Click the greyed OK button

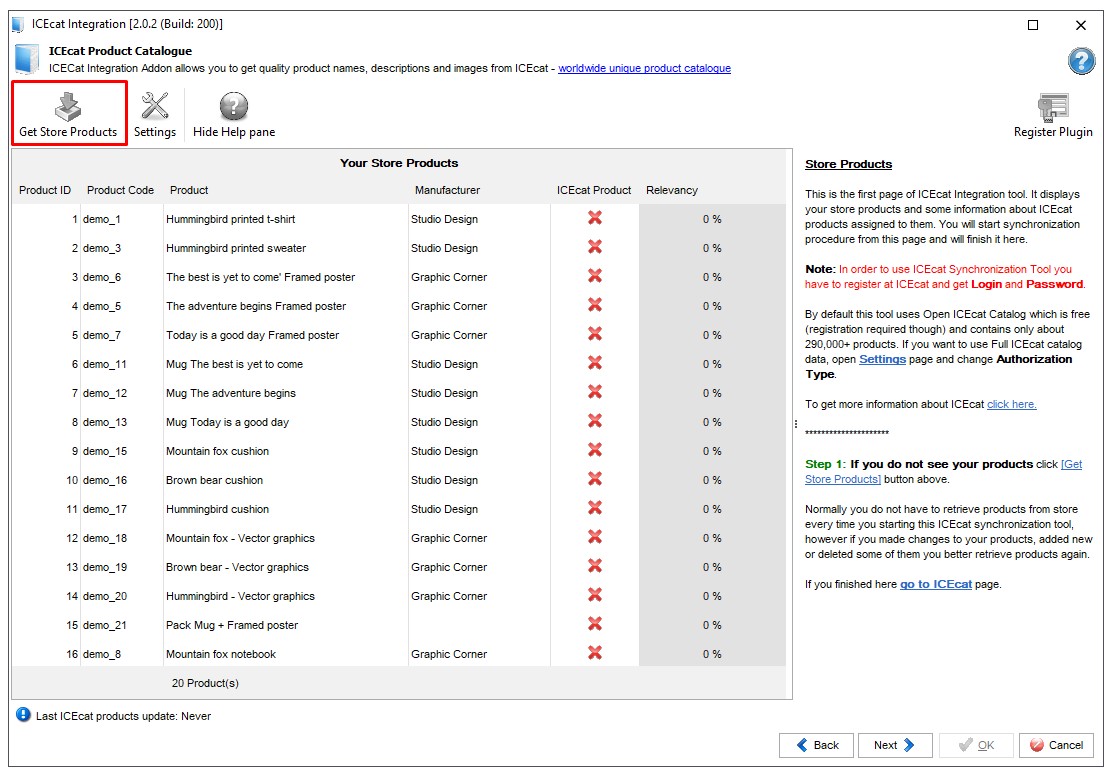click(x=976, y=745)
